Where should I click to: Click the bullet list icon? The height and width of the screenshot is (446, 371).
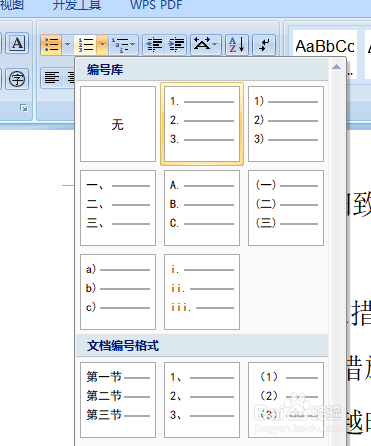tap(51, 44)
